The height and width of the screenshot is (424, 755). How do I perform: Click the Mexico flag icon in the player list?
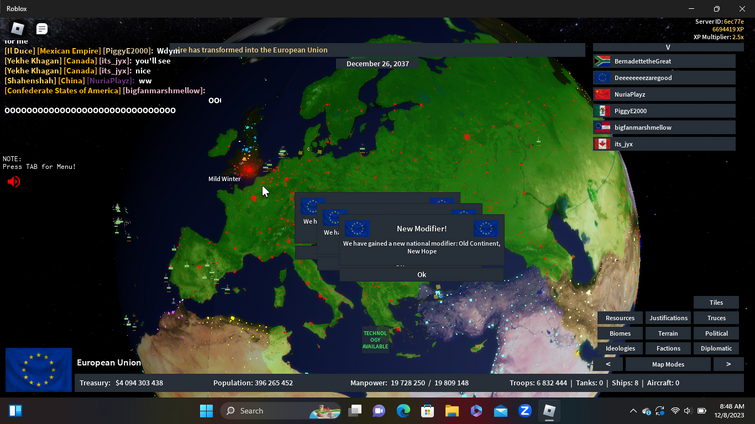[602, 111]
